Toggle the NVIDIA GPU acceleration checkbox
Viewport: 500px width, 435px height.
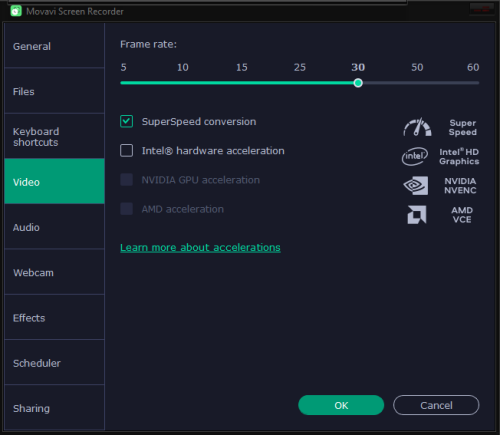coord(126,180)
